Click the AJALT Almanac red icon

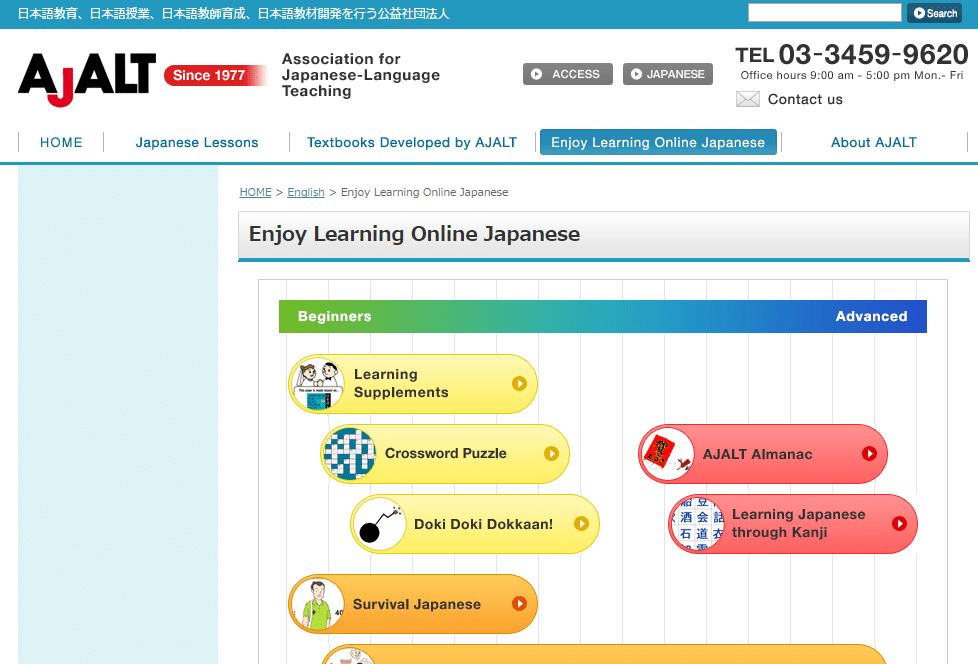pos(667,454)
